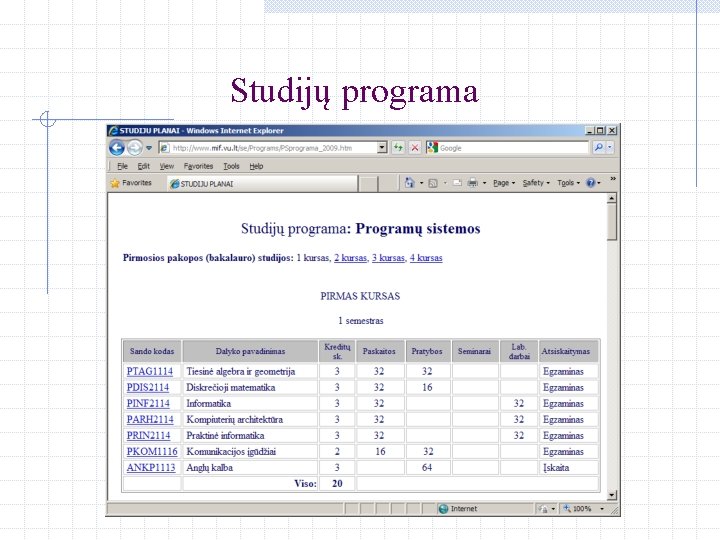Viewport: 720px width, 540px height.
Task: Click the Home page icon
Action: 410,183
